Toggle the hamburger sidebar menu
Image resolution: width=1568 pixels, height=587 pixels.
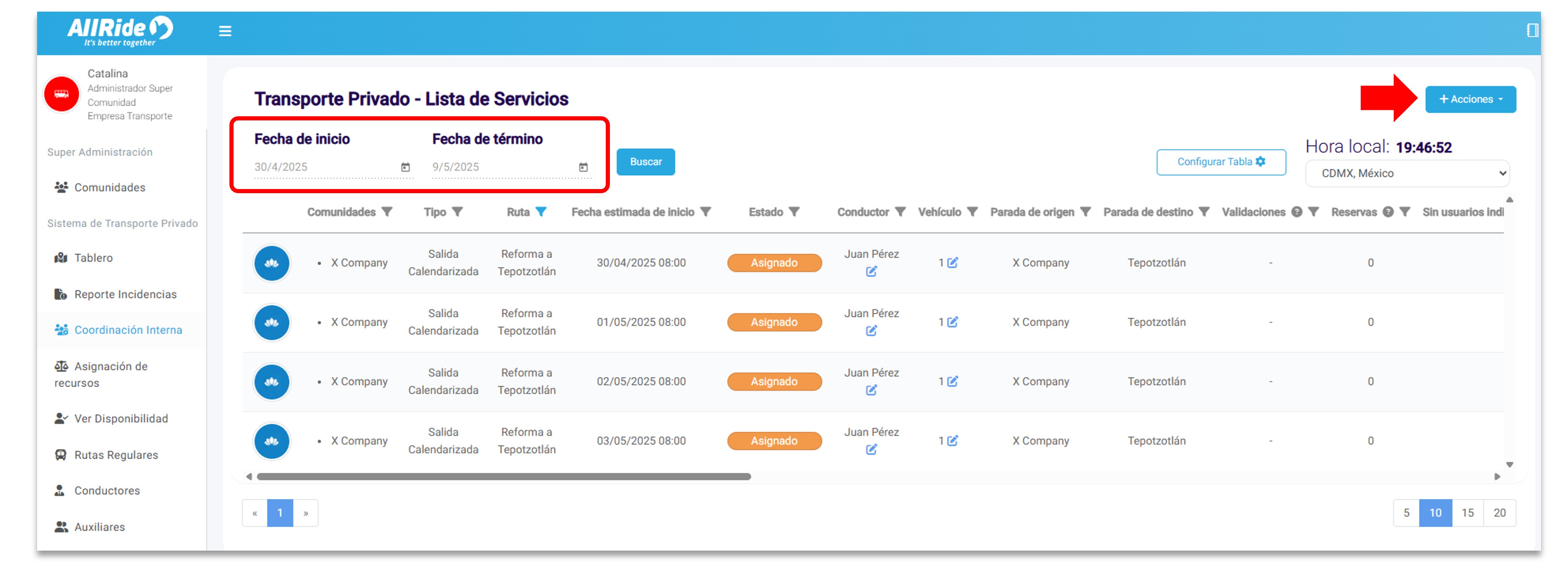225,31
